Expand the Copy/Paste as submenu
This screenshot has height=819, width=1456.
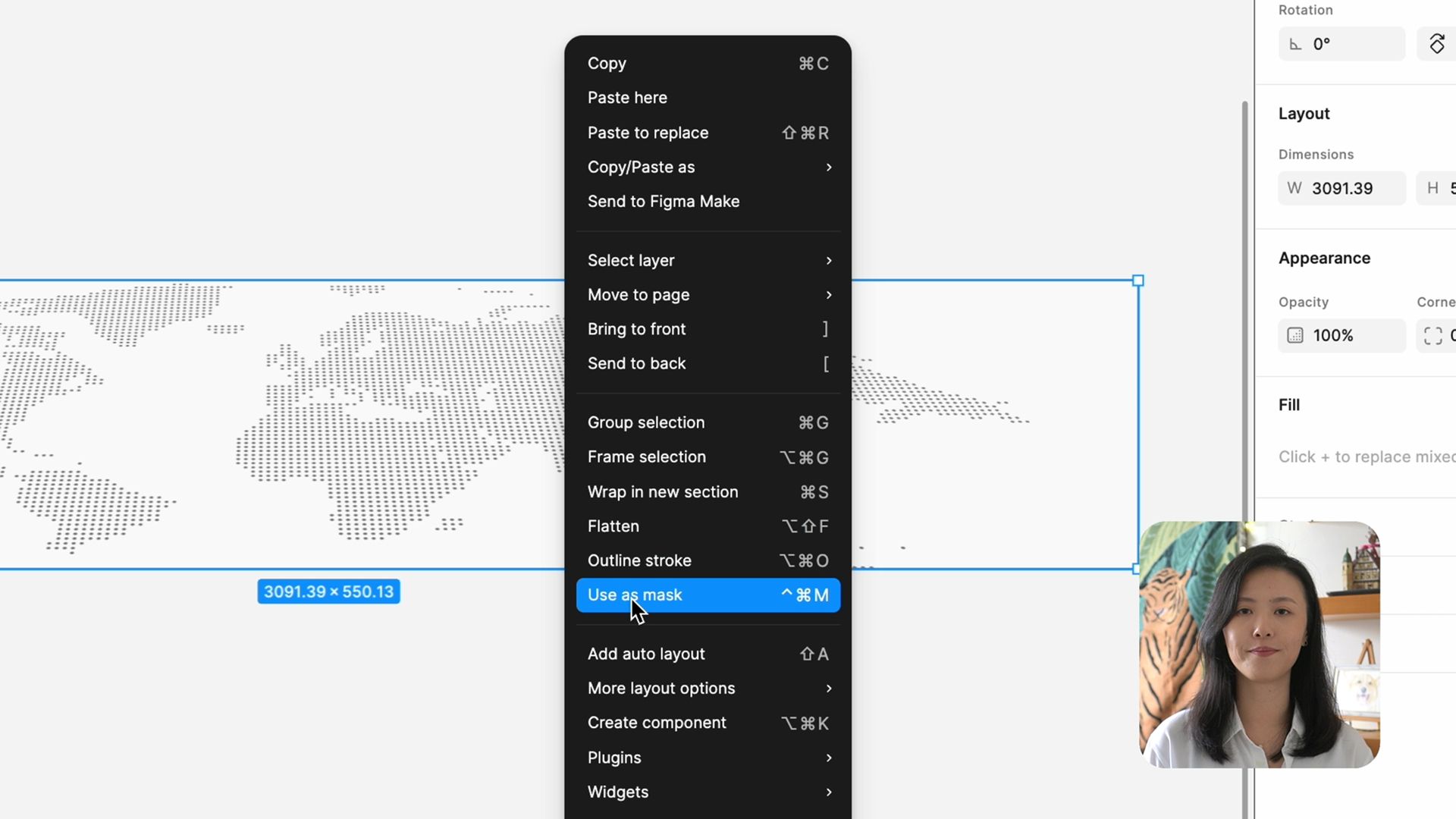coord(708,167)
